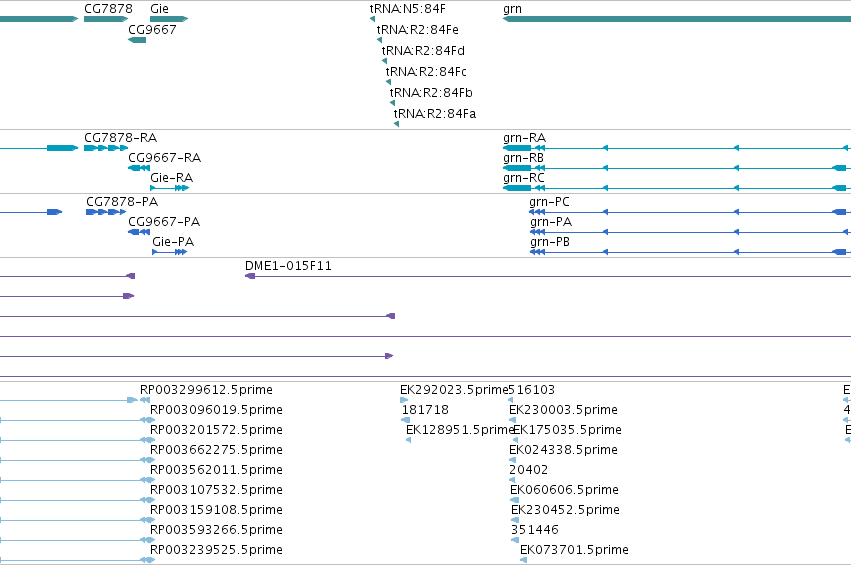Click the tRNA:N5:84F arrowhead glyph
The width and height of the screenshot is (851, 565).
[372, 19]
